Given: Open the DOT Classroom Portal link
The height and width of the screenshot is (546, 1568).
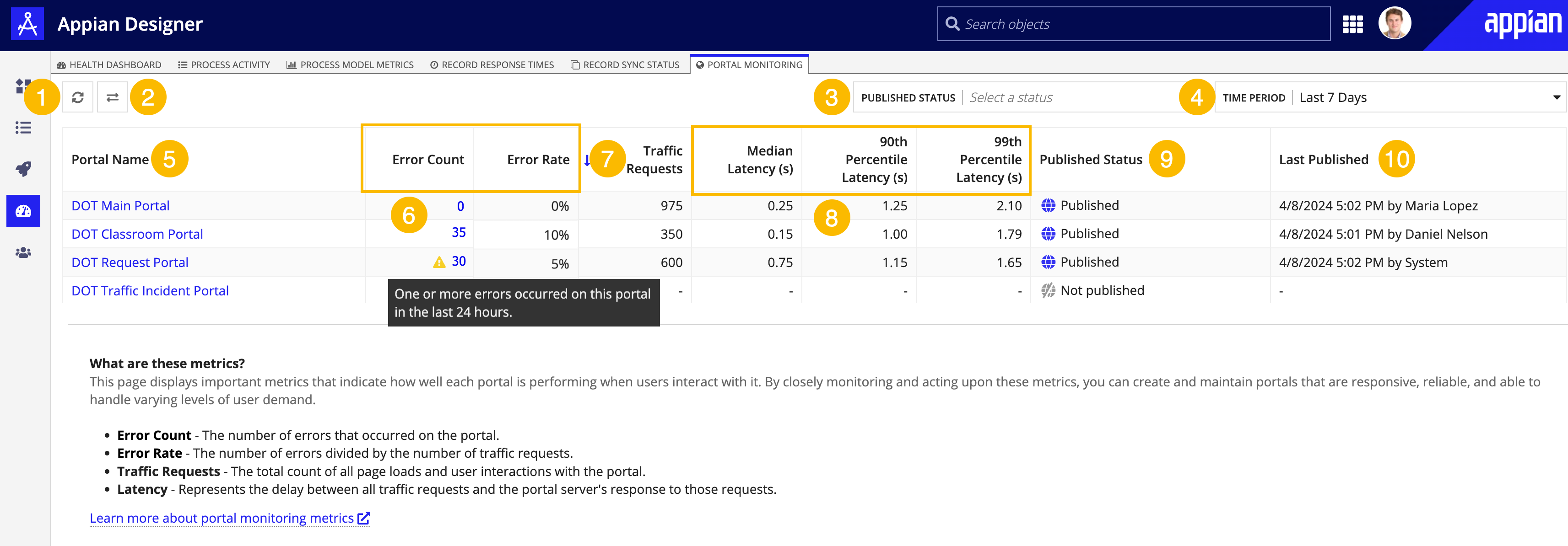Looking at the screenshot, I should (137, 234).
